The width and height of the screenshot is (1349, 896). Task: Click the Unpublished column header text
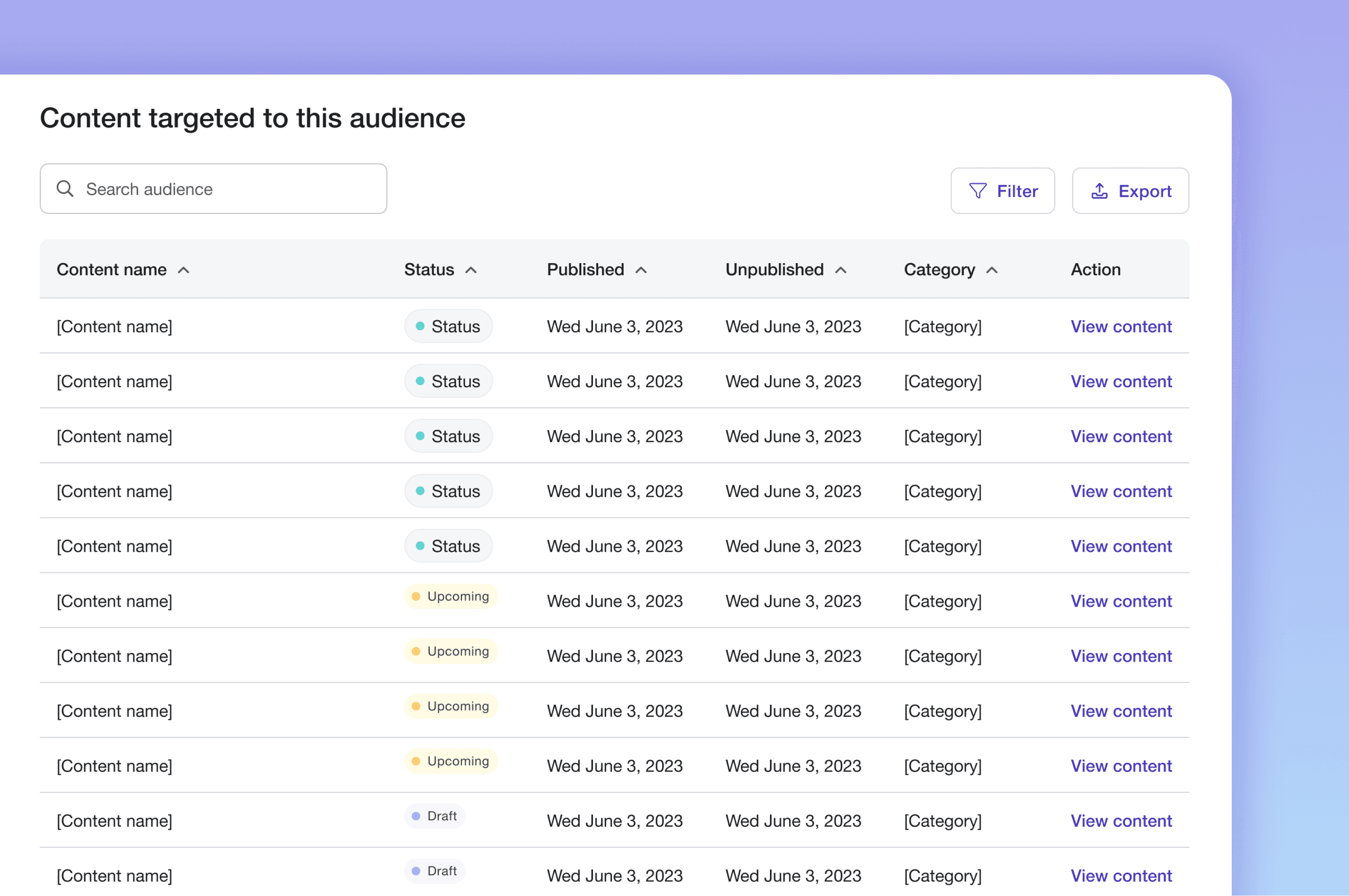tap(775, 269)
